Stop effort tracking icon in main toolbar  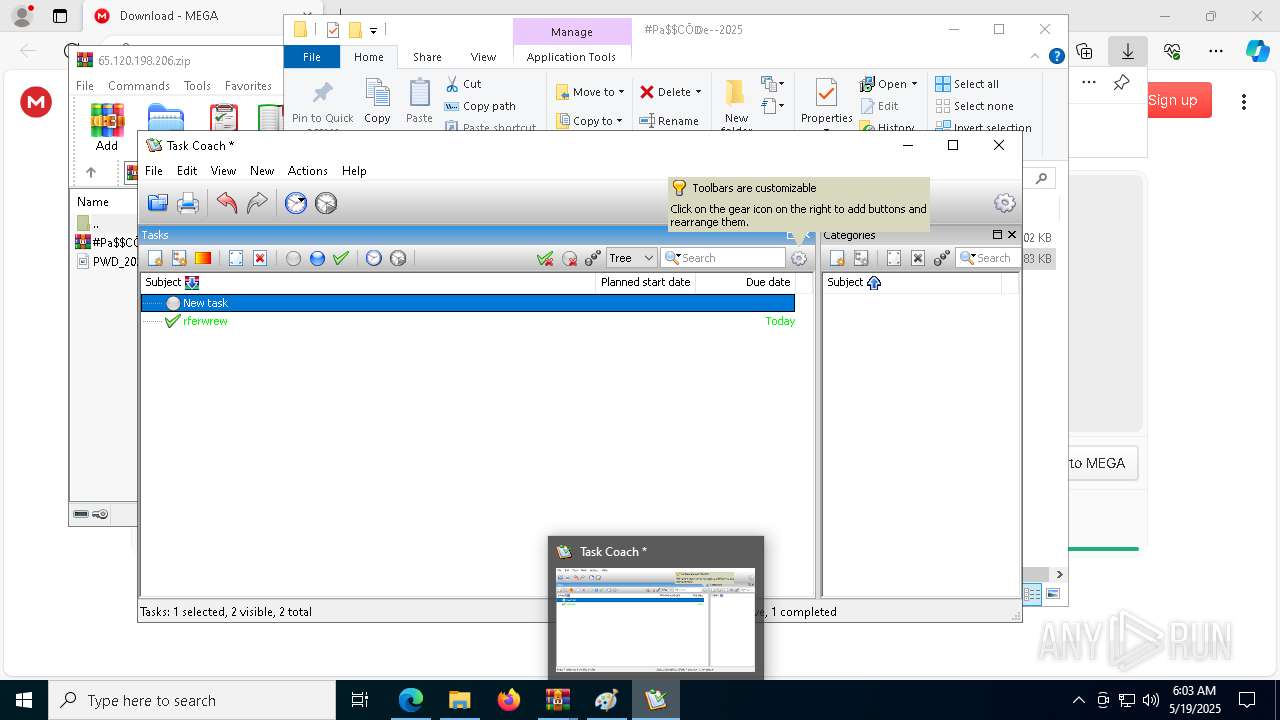tap(326, 203)
